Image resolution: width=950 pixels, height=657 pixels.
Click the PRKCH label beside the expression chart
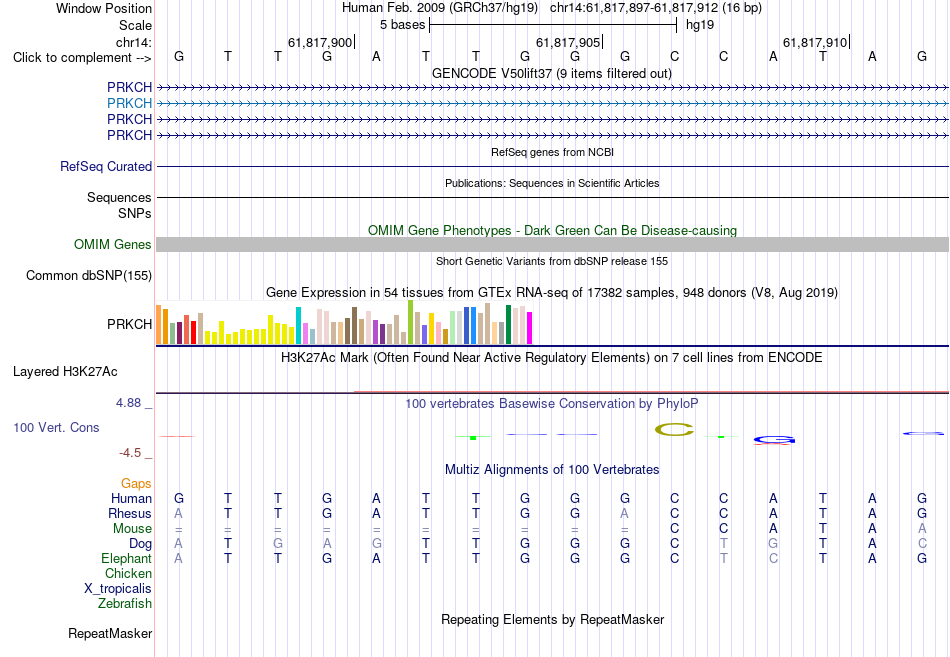129,325
